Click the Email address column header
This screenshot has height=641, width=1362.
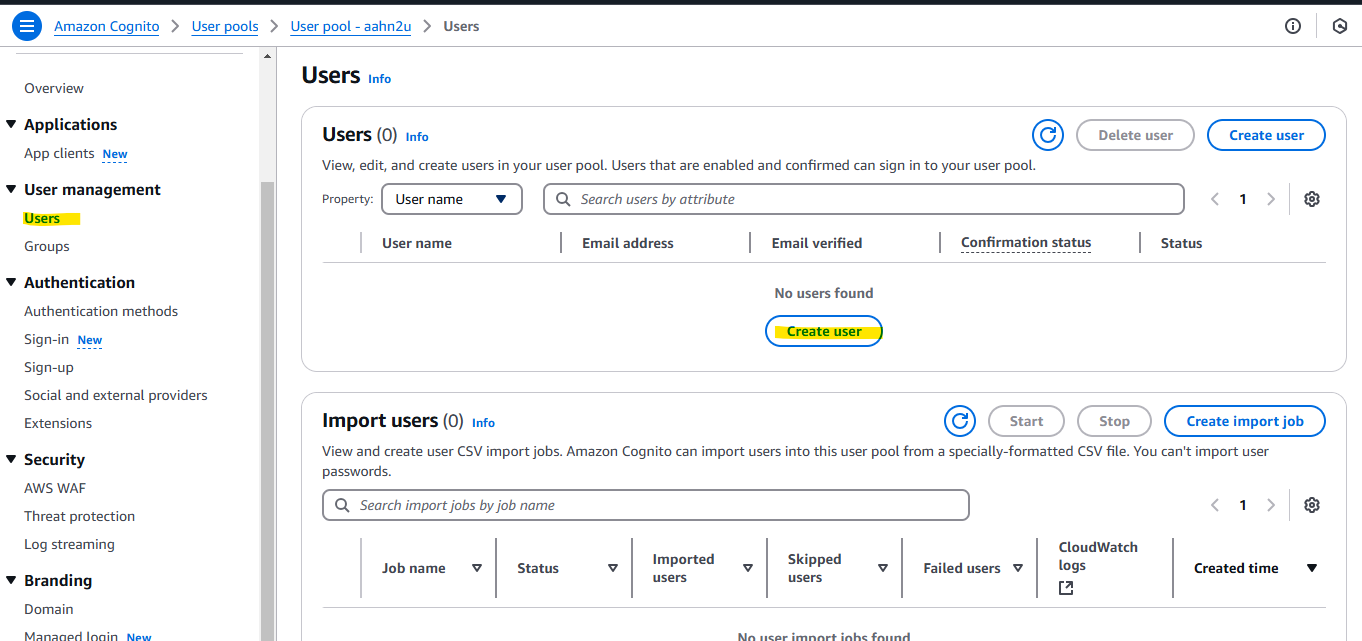pos(628,243)
